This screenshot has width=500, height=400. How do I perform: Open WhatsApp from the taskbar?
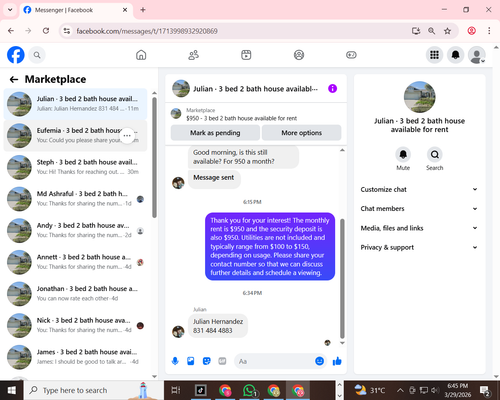tap(249, 390)
